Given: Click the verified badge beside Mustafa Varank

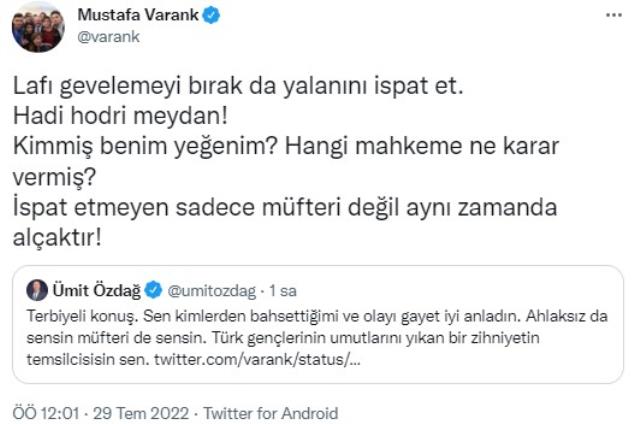Looking at the screenshot, I should pos(212,17).
